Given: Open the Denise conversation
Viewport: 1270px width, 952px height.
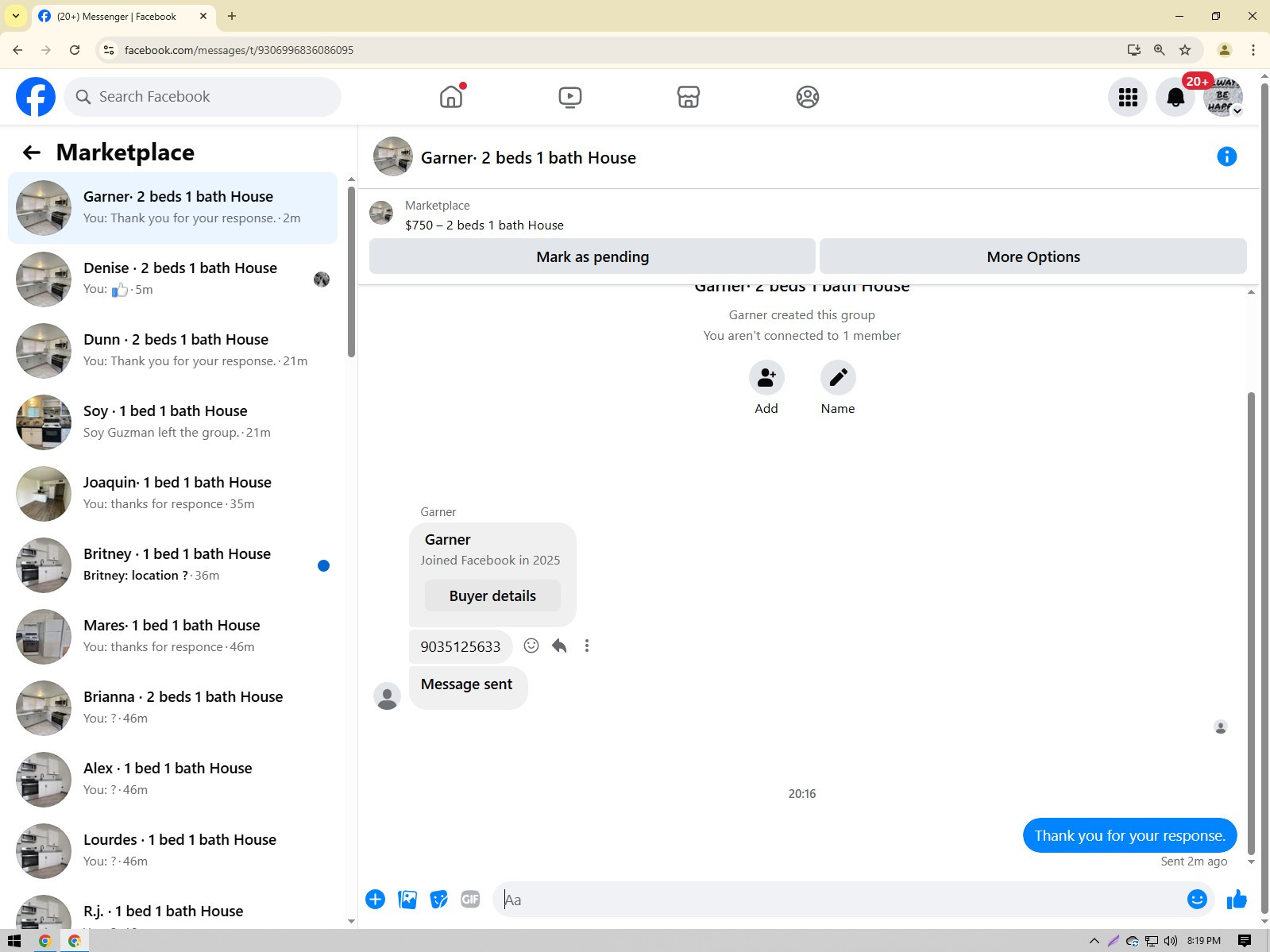Looking at the screenshot, I should pyautogui.click(x=172, y=279).
